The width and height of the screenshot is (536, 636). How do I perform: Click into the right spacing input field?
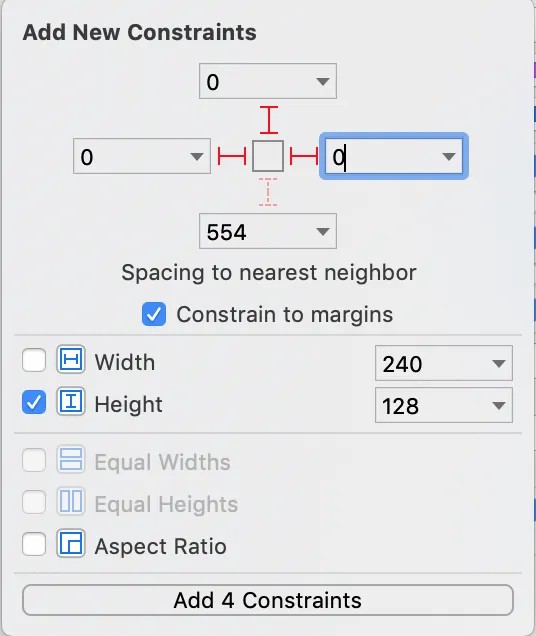coord(381,157)
